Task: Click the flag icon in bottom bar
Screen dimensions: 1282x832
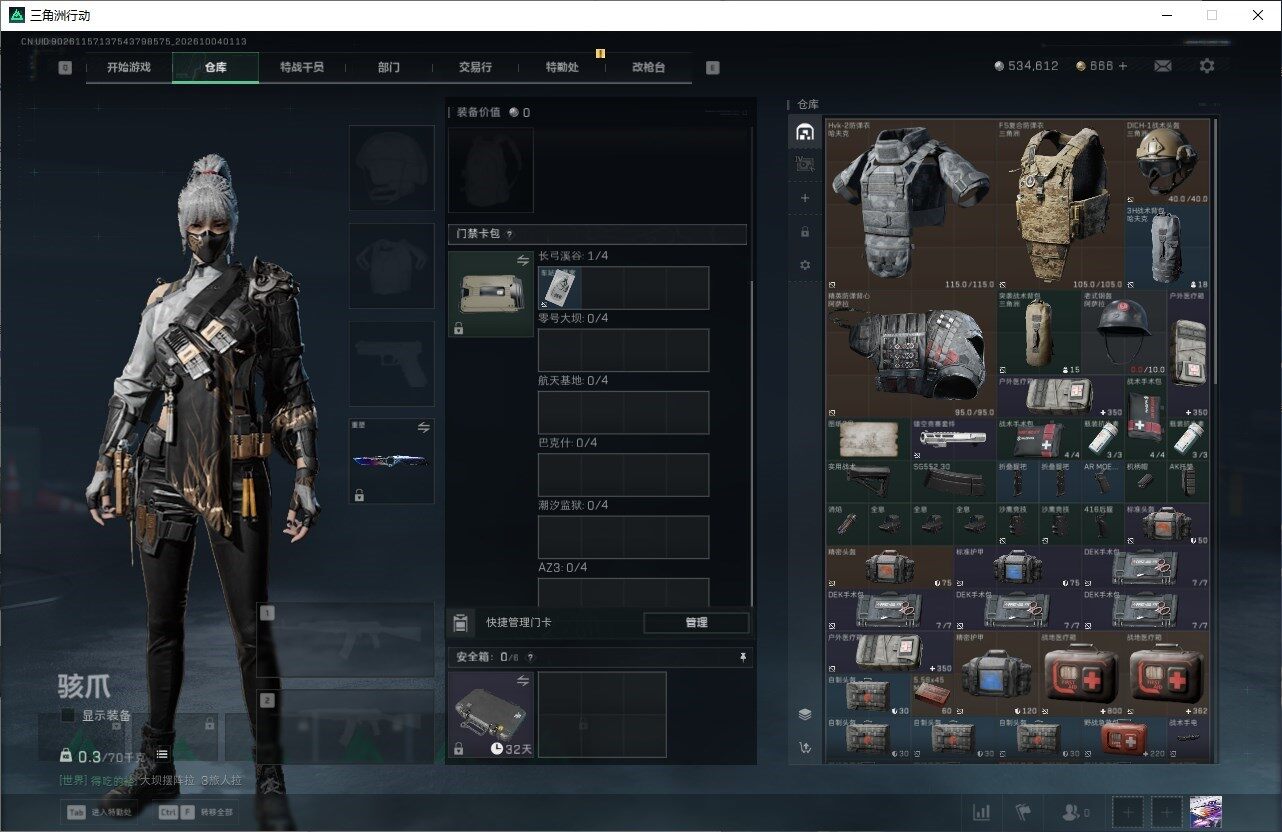Action: [1022, 812]
